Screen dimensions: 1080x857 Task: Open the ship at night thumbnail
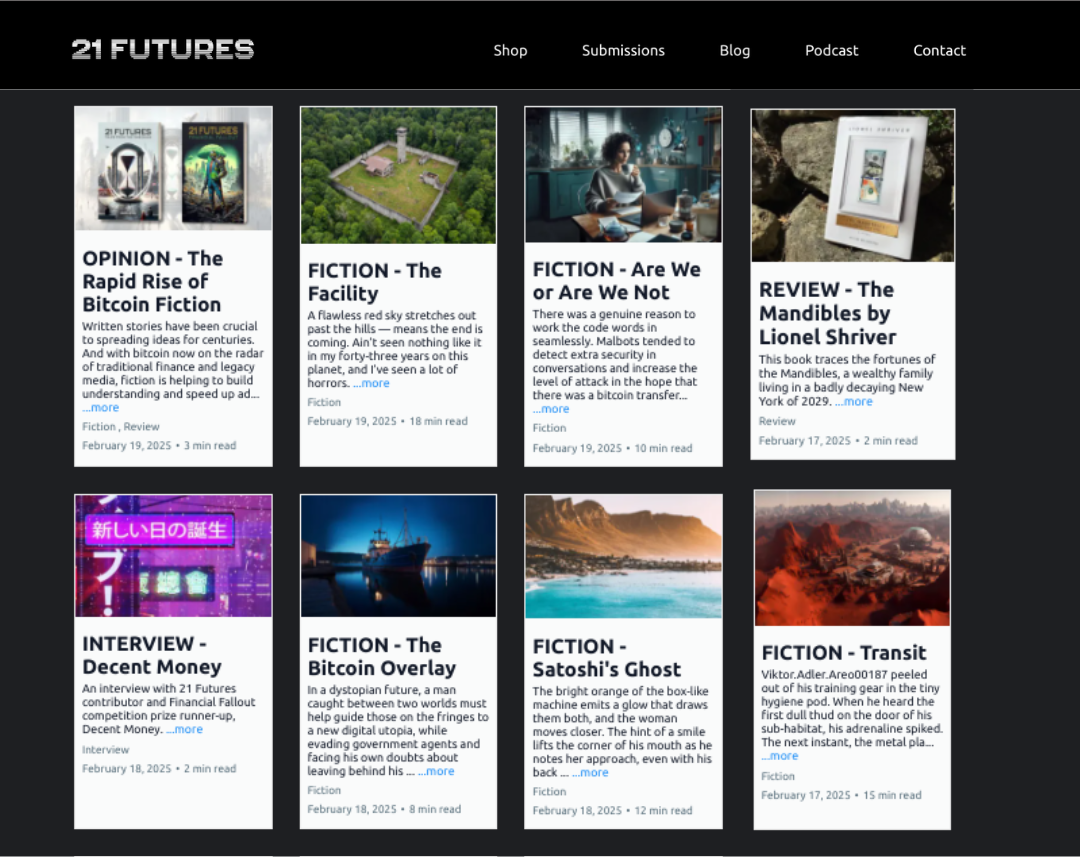click(398, 555)
